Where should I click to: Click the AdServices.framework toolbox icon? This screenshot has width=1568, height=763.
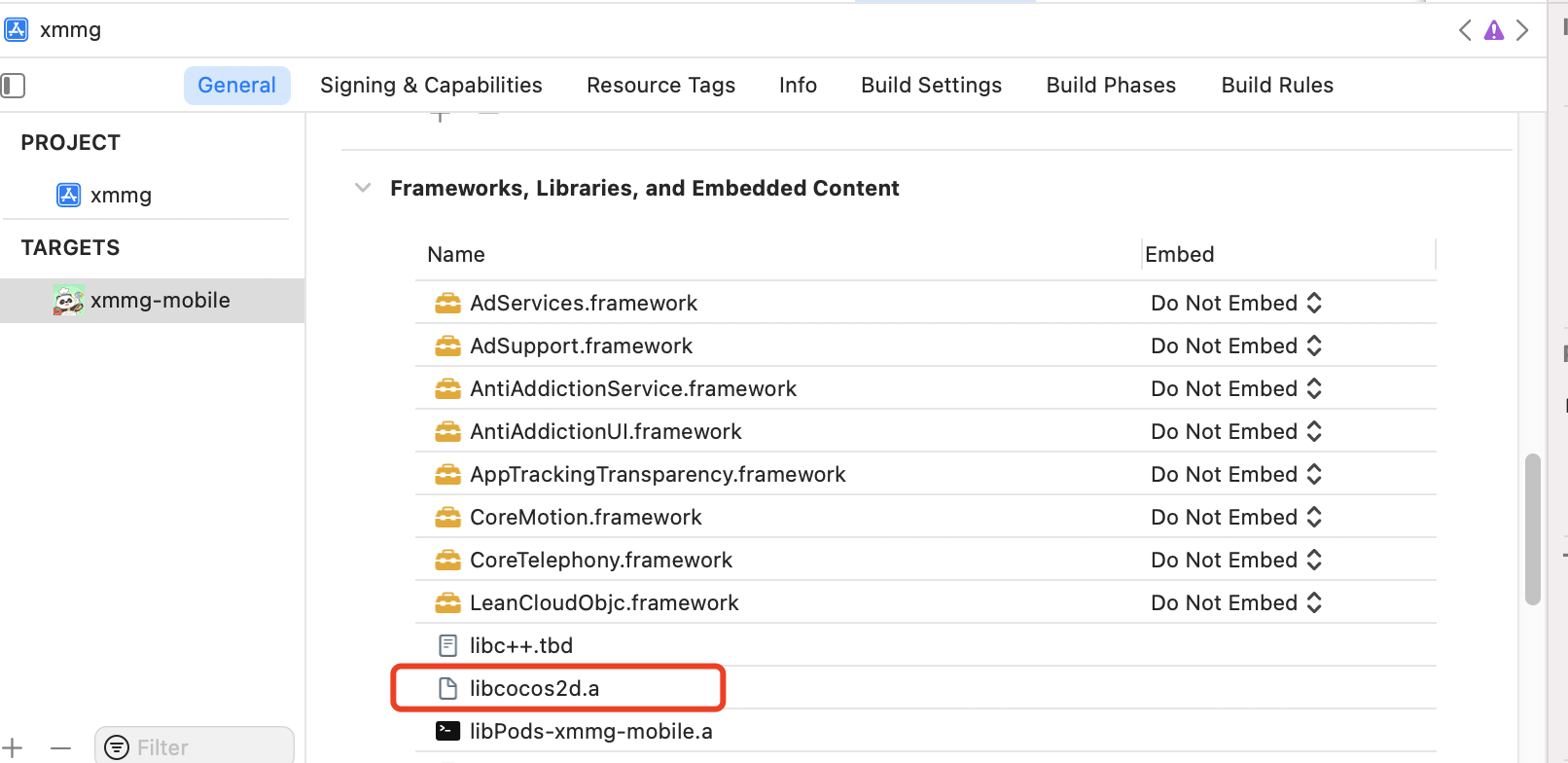(x=447, y=304)
